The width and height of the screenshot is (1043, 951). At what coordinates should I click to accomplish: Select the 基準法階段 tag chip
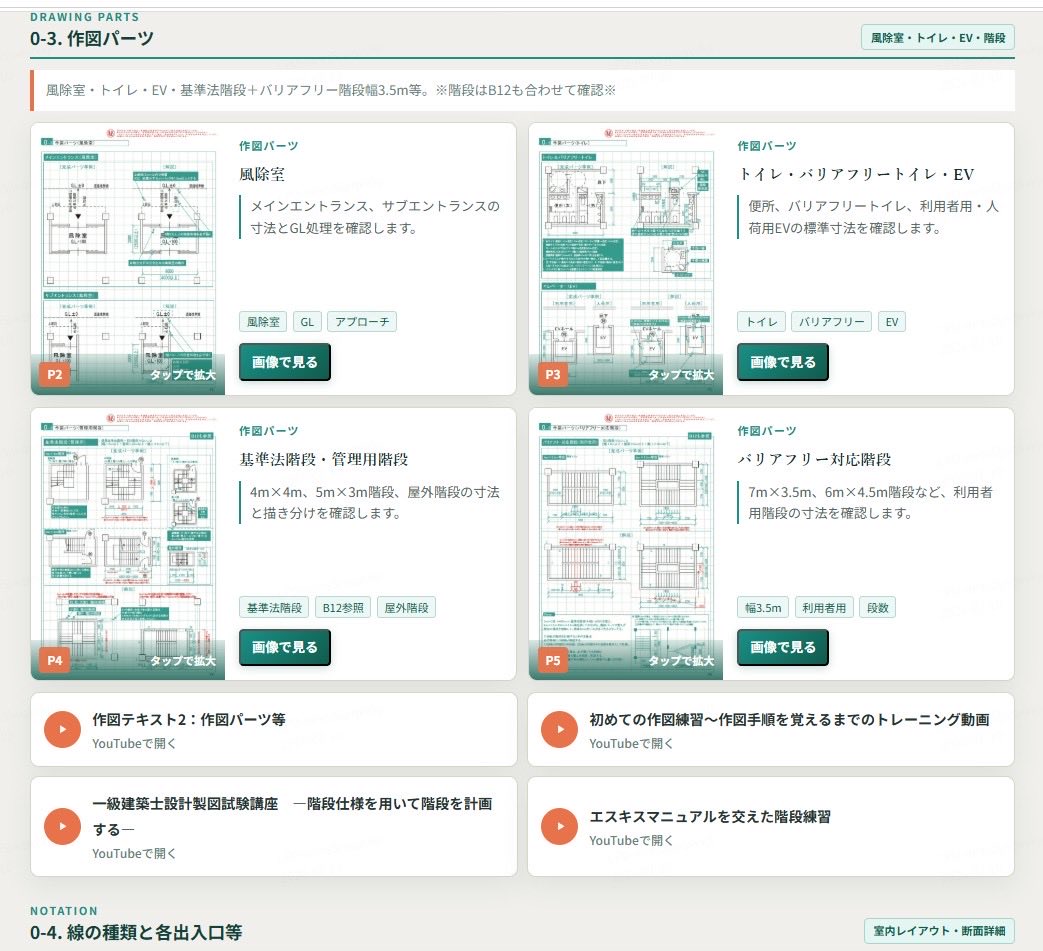(x=274, y=608)
